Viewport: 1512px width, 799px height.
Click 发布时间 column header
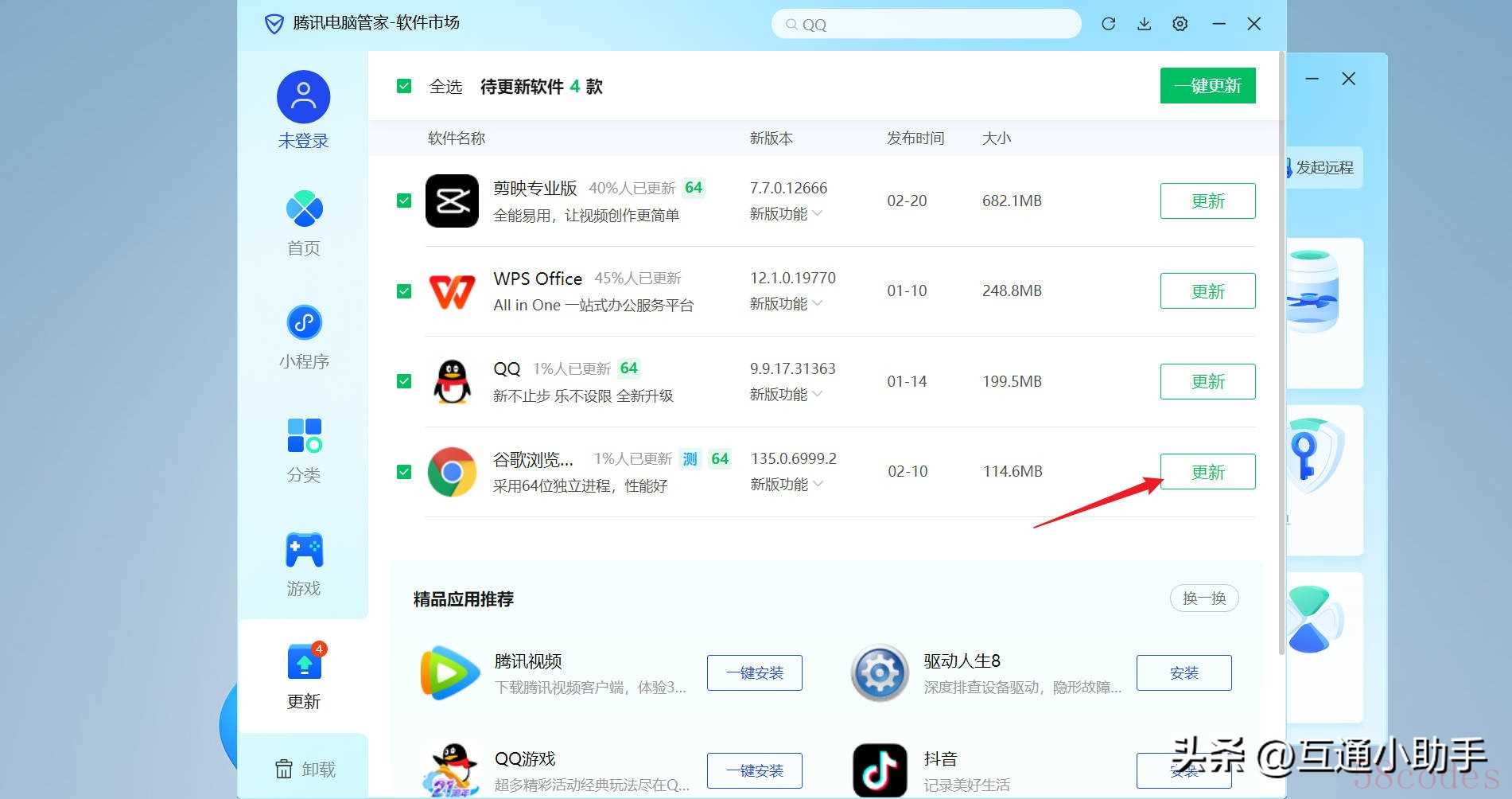point(915,138)
